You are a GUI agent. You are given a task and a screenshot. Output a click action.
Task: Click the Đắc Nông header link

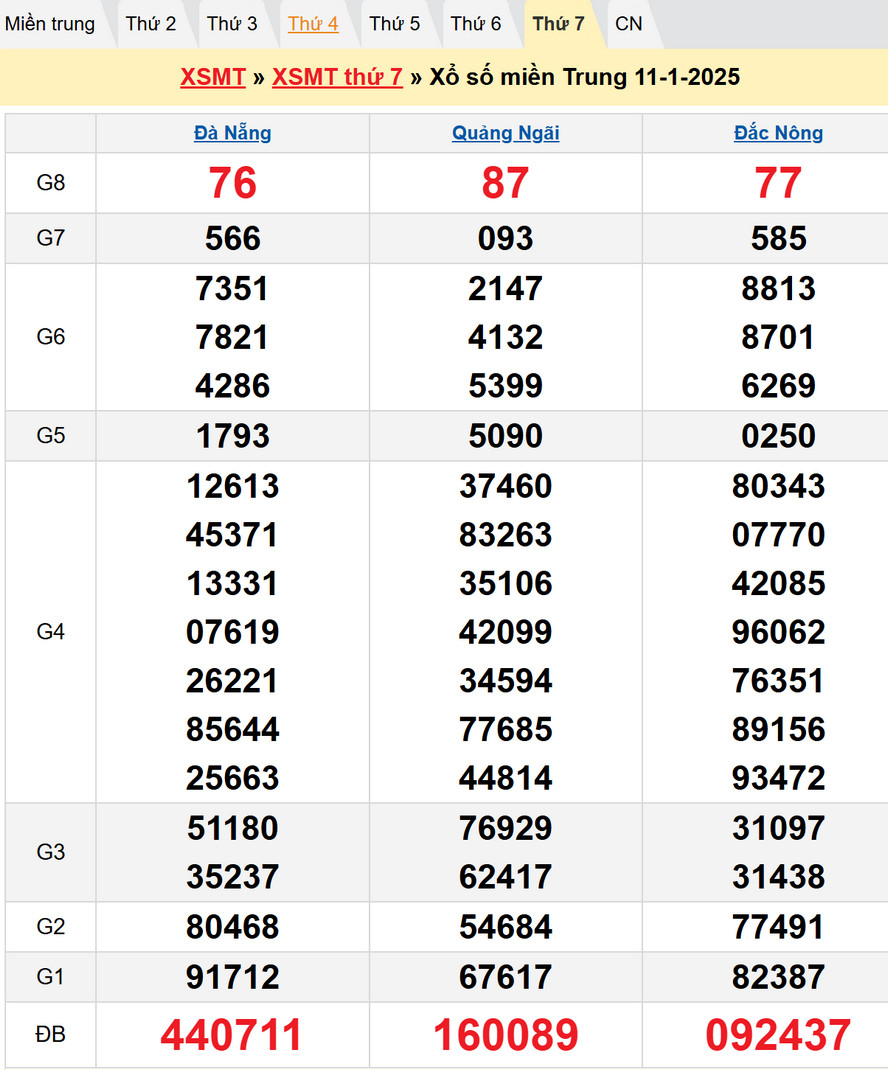(778, 133)
